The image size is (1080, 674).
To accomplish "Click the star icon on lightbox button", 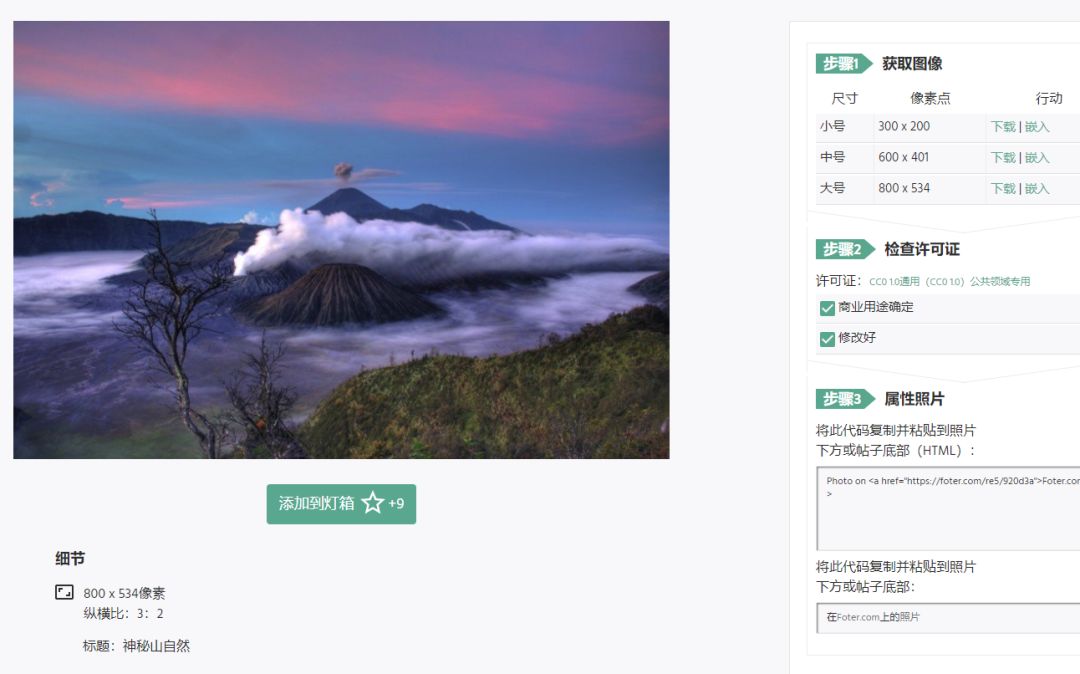I will coord(373,503).
